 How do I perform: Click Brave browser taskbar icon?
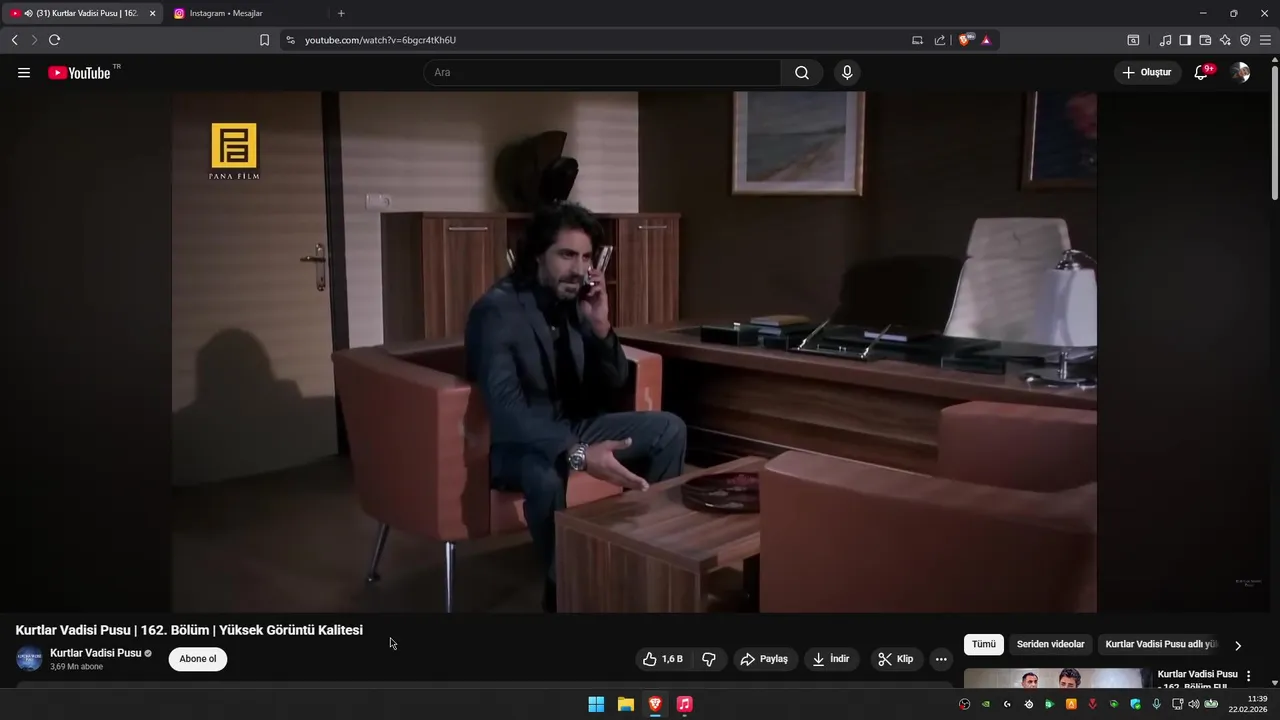[655, 704]
